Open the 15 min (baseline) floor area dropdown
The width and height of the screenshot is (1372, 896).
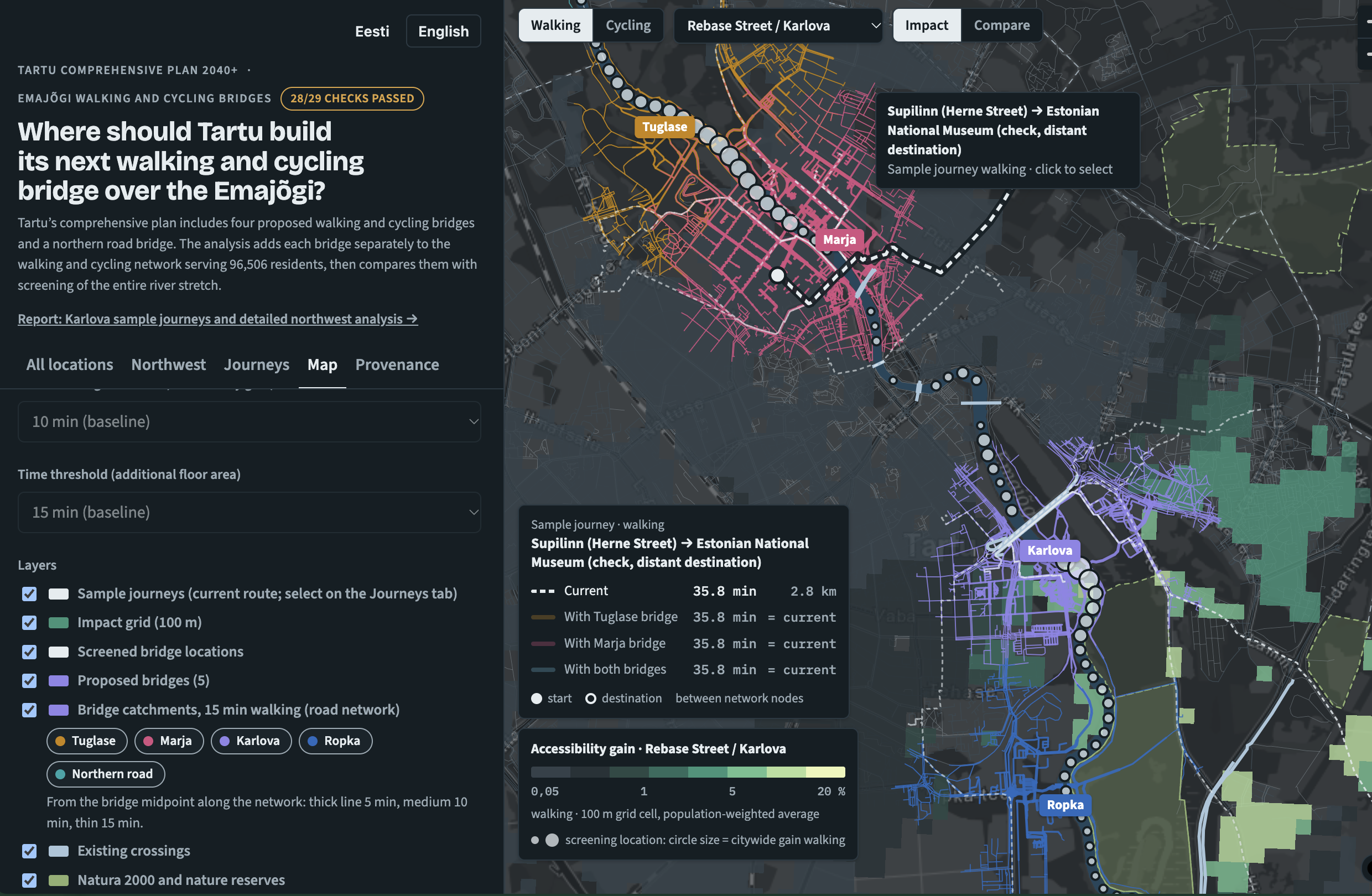[x=249, y=512]
